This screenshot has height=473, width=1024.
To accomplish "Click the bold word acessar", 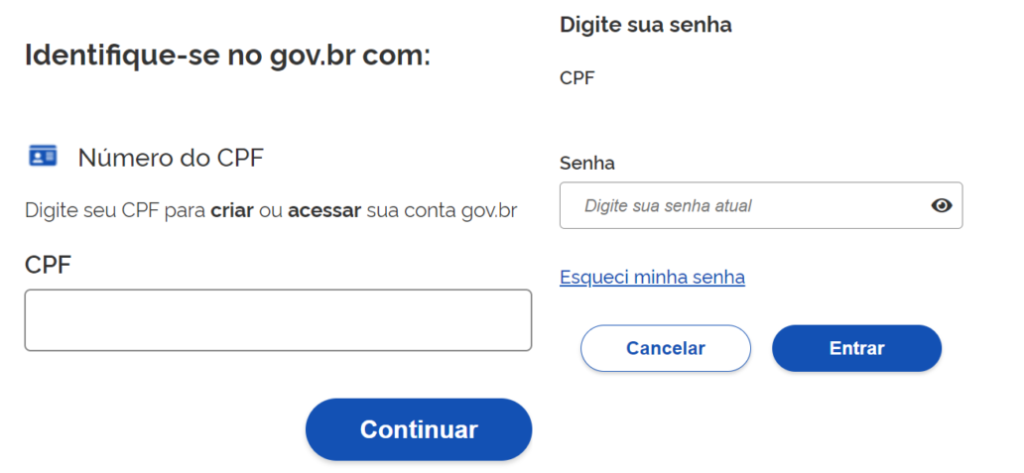I will pos(325,211).
